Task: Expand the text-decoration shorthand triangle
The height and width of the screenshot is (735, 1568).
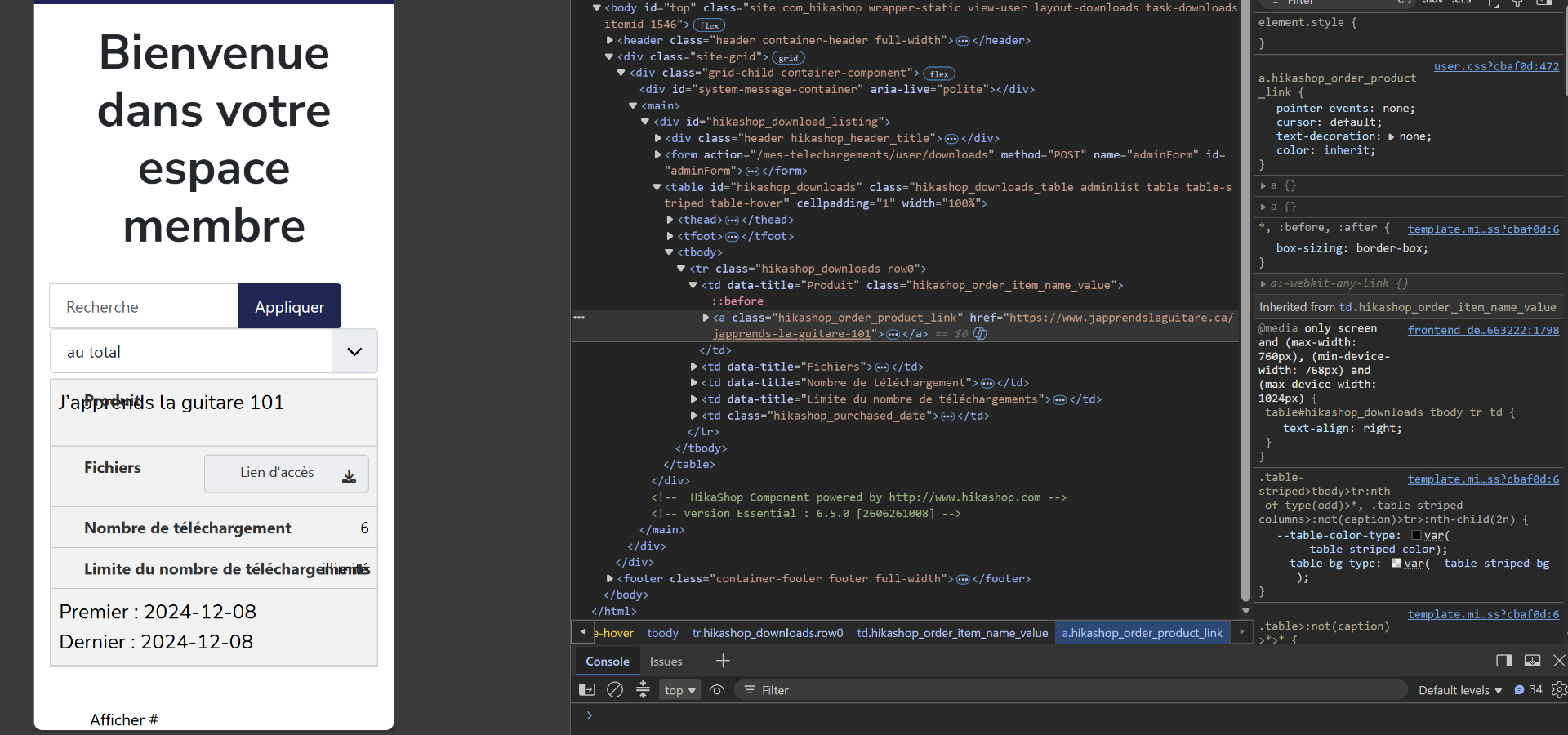Action: point(1391,136)
